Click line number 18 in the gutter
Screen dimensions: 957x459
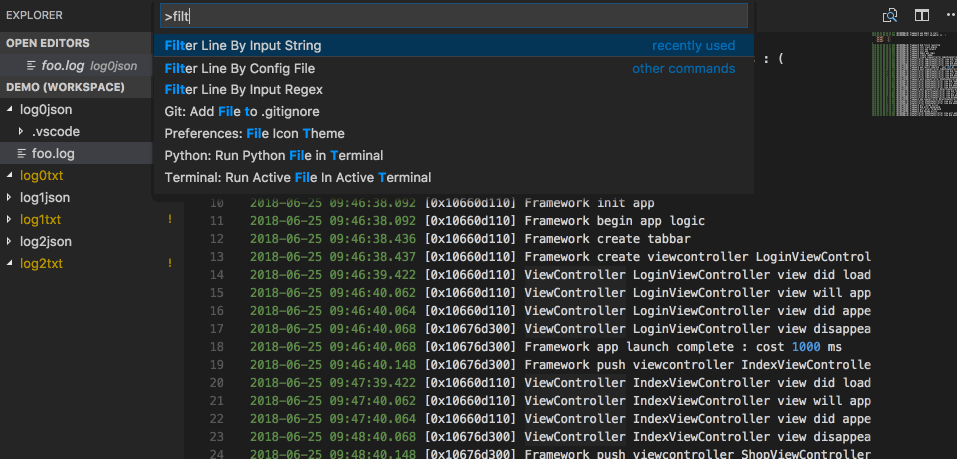tap(217, 347)
